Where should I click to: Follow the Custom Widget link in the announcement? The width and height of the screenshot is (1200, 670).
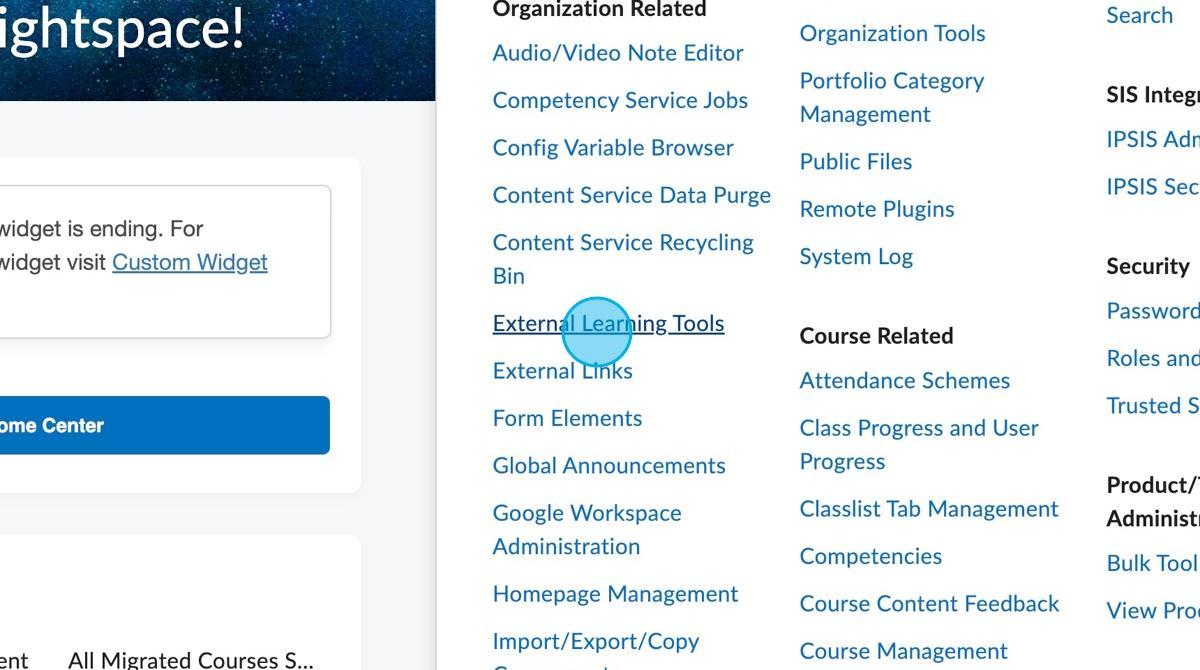[x=189, y=262]
